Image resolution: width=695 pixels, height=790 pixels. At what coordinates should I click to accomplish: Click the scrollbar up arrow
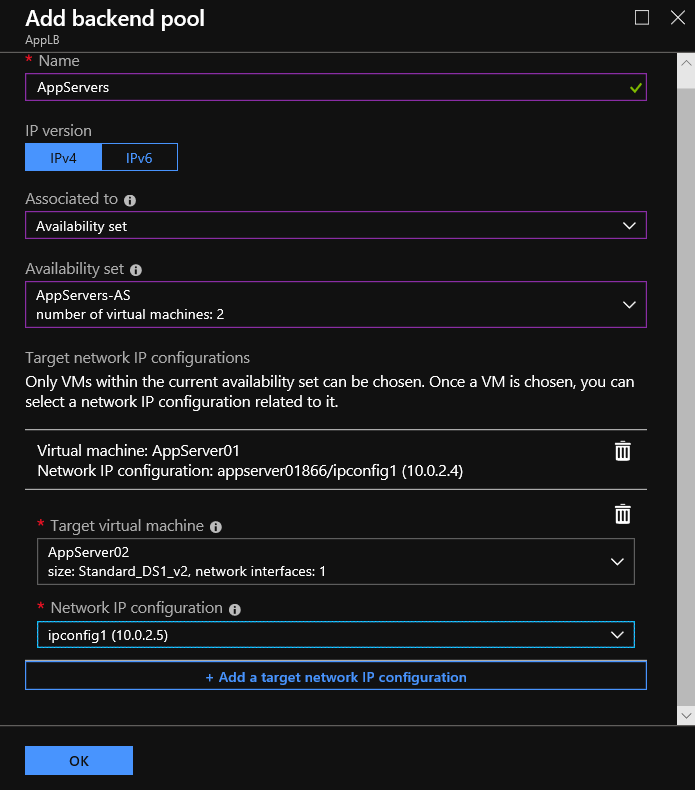[686, 63]
